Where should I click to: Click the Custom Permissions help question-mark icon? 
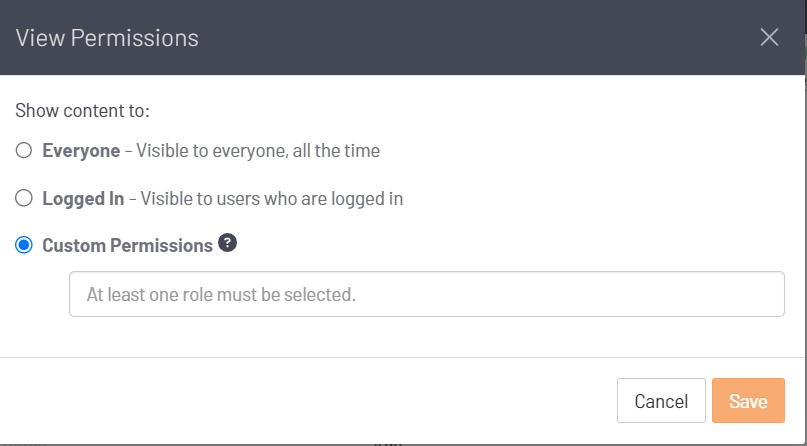click(227, 243)
